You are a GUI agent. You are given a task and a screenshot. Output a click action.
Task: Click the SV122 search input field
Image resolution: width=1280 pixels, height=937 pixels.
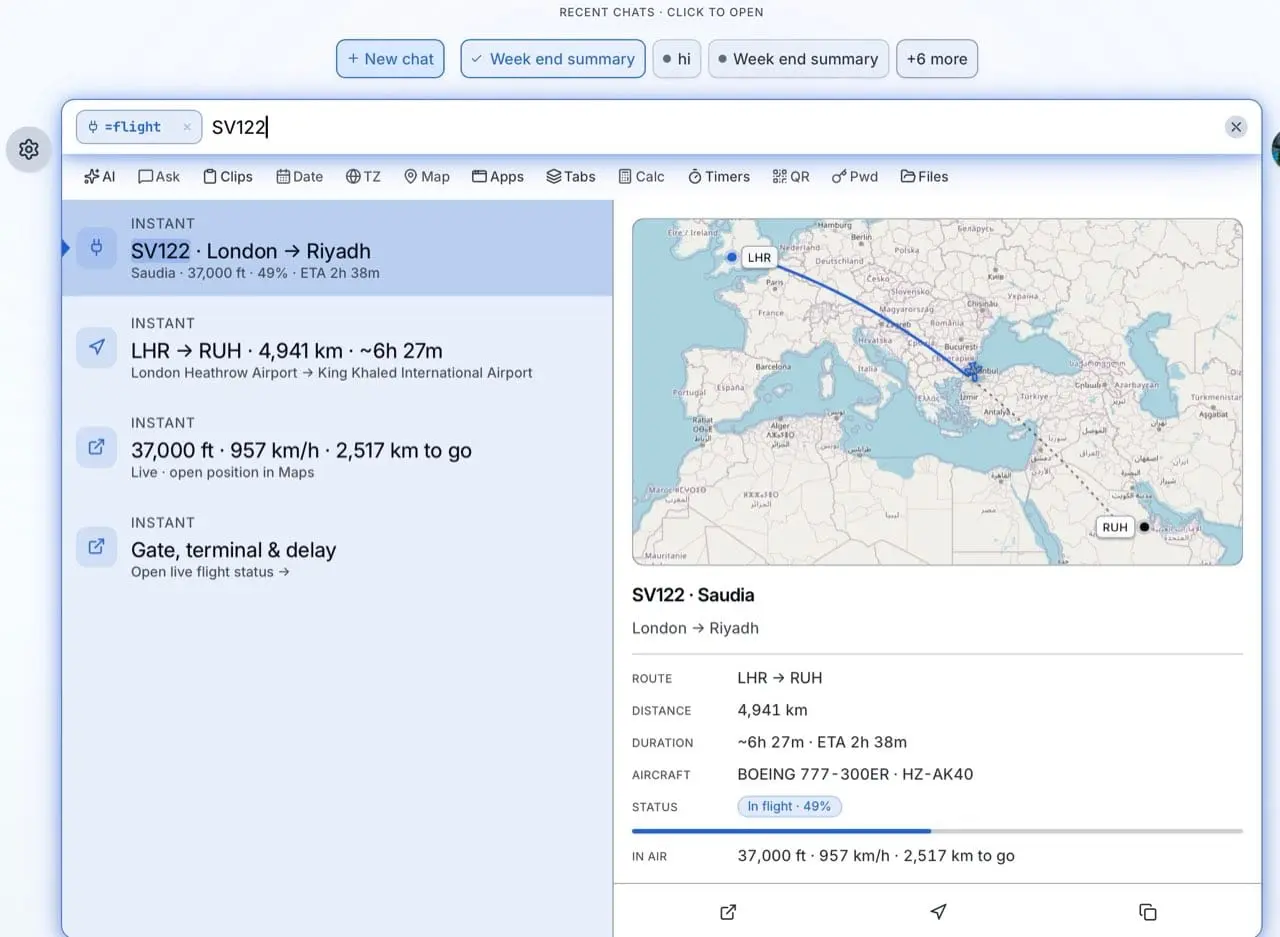(x=712, y=127)
